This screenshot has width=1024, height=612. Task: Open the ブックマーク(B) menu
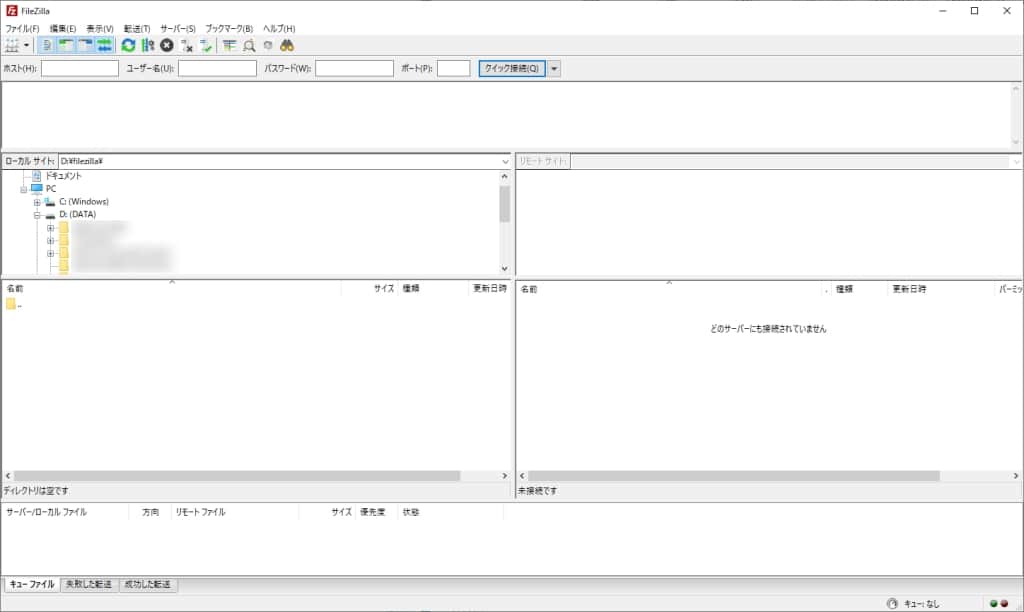[x=229, y=29]
